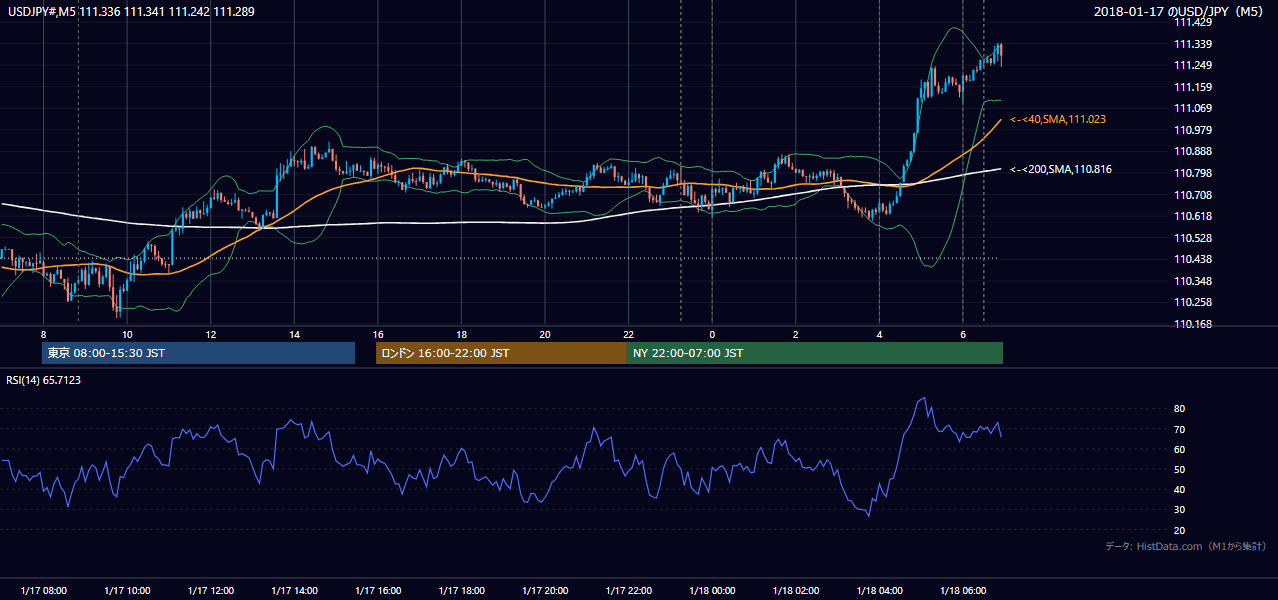This screenshot has height=600, width=1278.
Task: Click price axis value 111.159
Action: coord(1193,87)
